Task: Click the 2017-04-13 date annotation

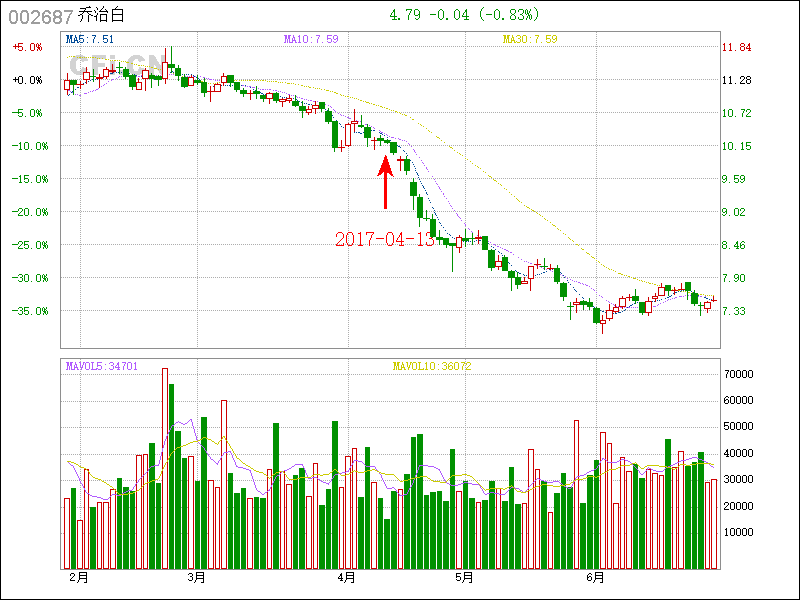Action: (x=385, y=239)
